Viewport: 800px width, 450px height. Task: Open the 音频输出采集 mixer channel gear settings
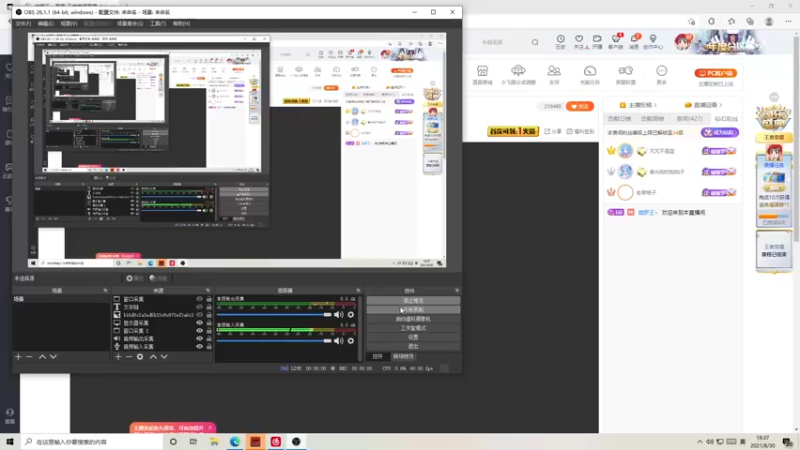click(x=351, y=315)
